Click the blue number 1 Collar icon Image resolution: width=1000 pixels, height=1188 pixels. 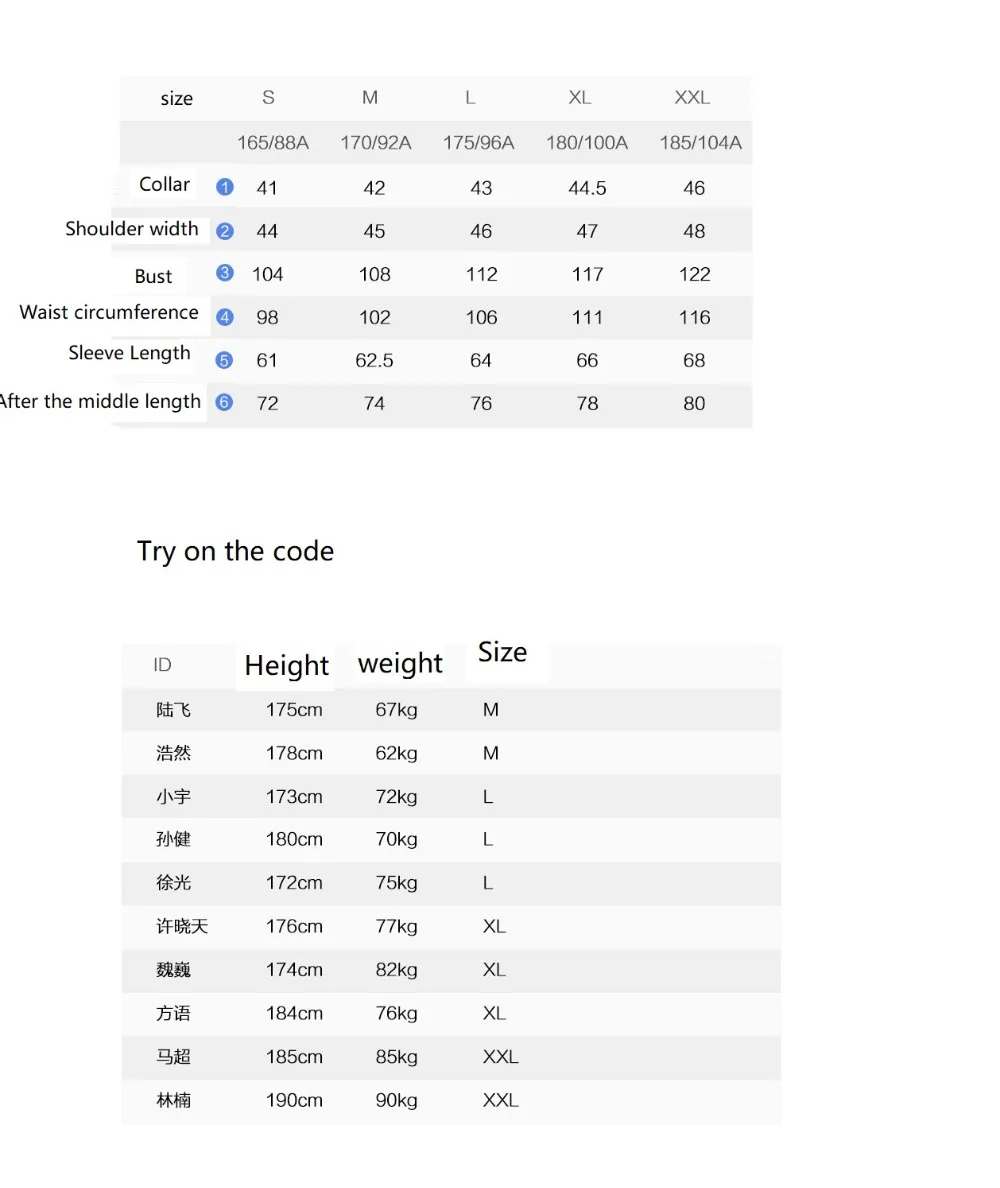coord(224,186)
